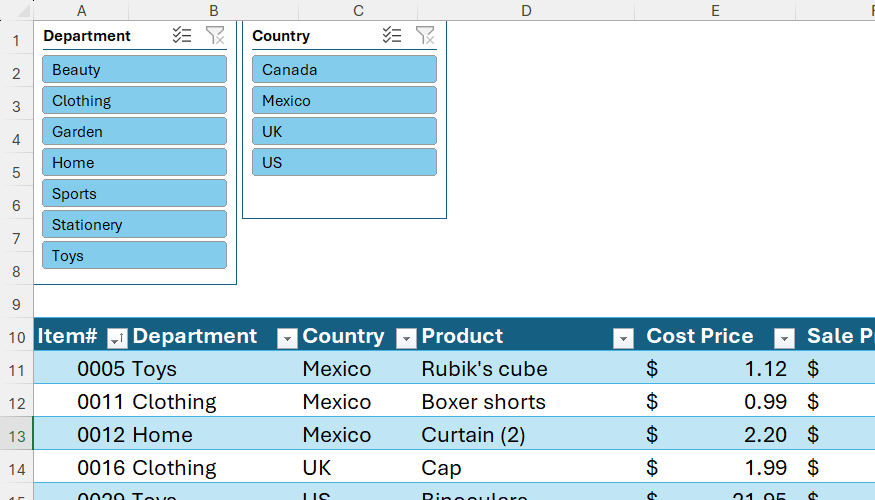The width and height of the screenshot is (875, 500).
Task: Select Stationery in Department slicer
Action: click(134, 224)
